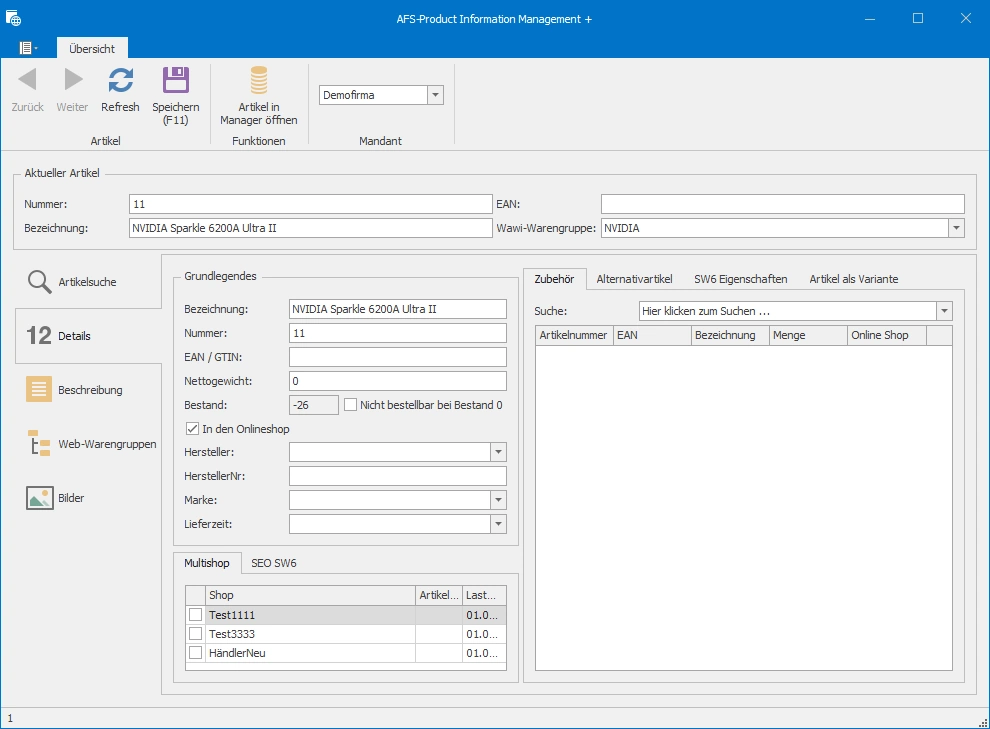Select the Zubehör tab
This screenshot has height=729, width=990.
(x=554, y=279)
